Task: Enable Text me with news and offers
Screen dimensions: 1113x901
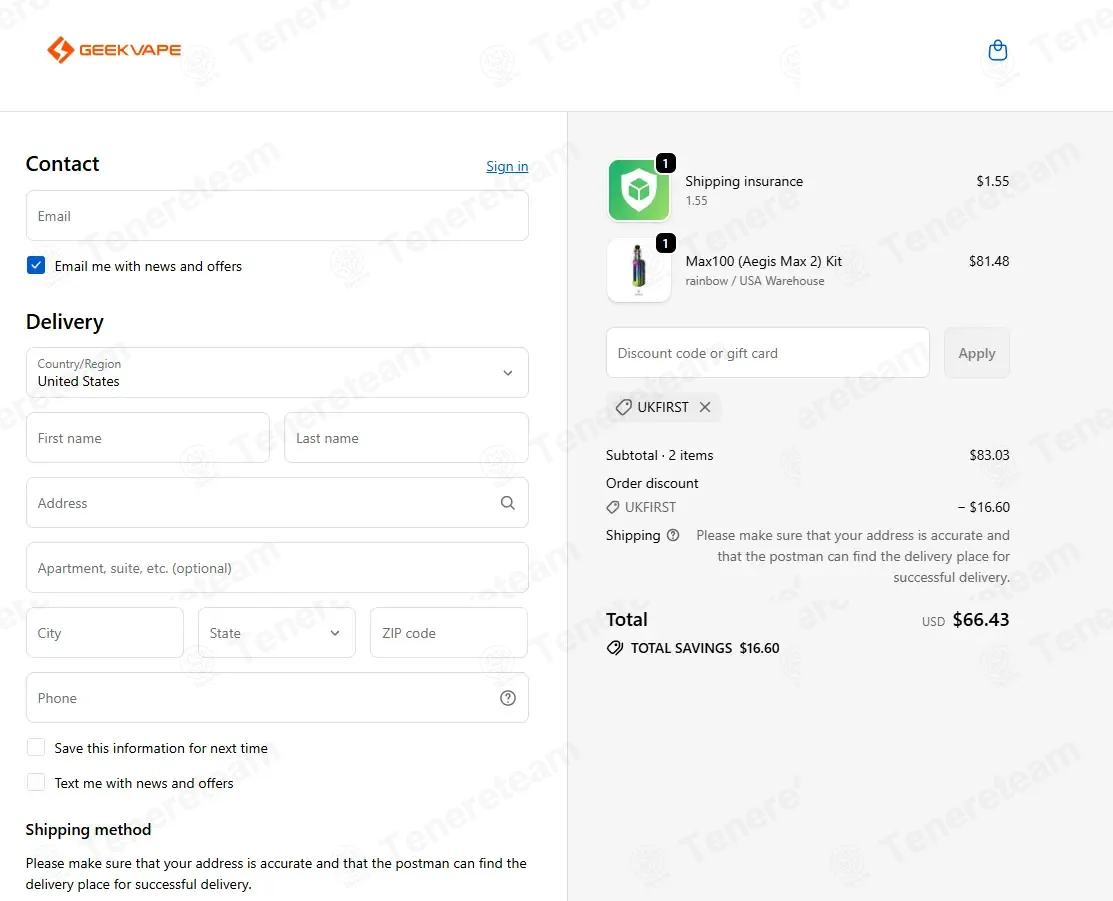Action: 36,782
